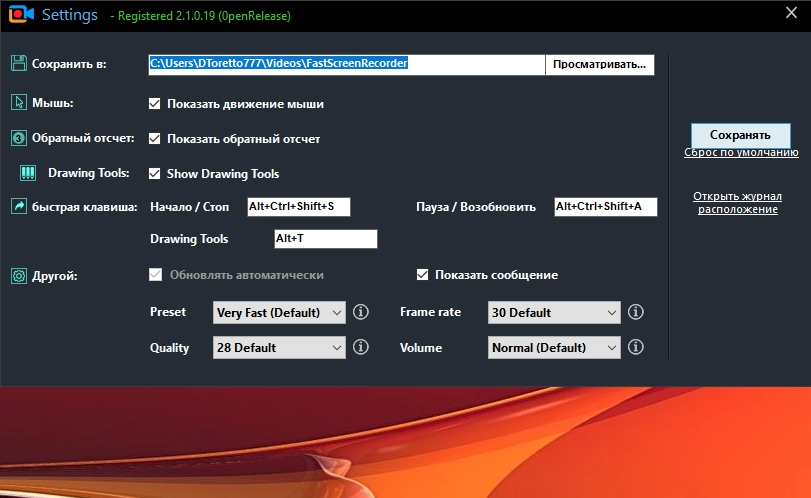
Task: Click the Quality label
Action: click(169, 348)
